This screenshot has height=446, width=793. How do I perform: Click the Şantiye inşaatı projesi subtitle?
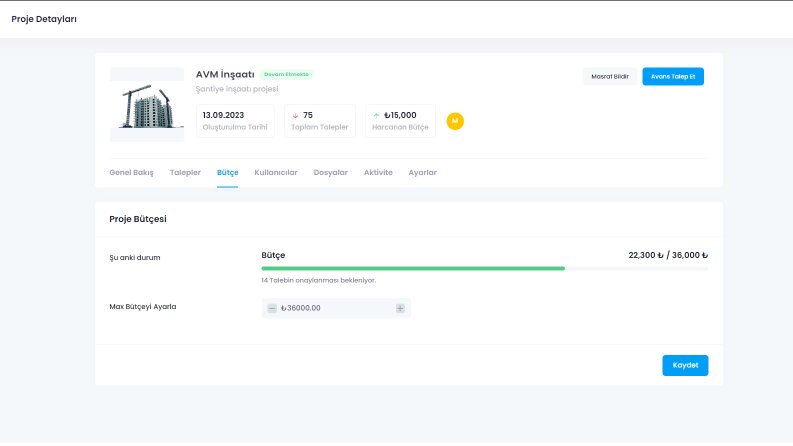tap(237, 89)
